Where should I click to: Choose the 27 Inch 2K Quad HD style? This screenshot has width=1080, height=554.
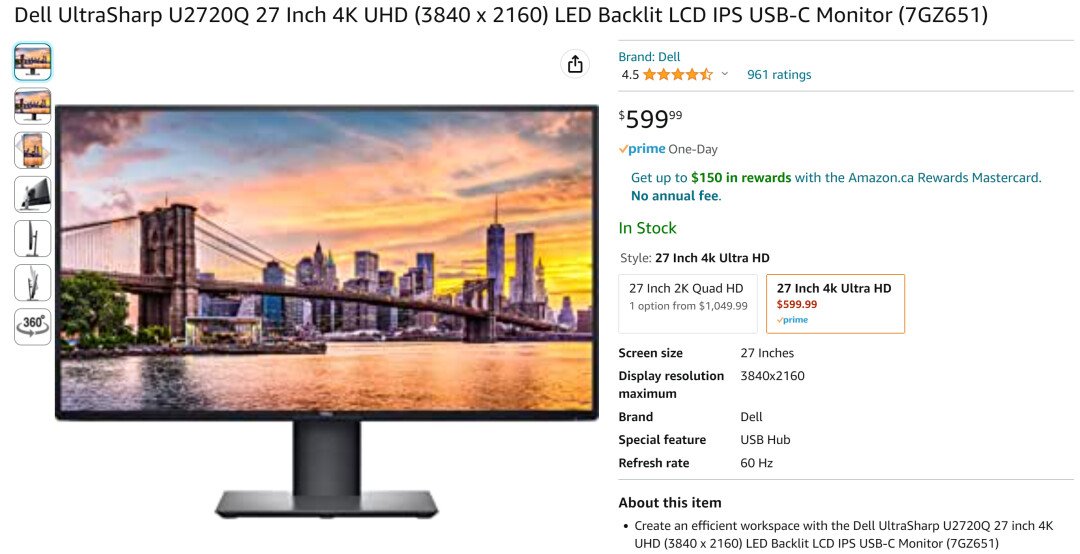tap(687, 304)
